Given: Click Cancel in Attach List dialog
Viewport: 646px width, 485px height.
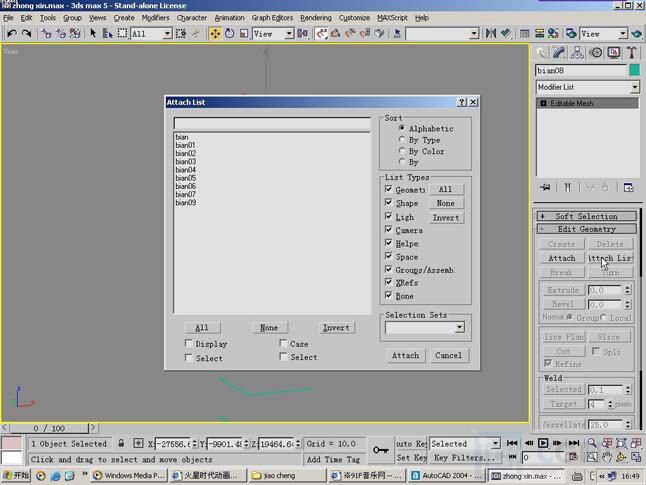Looking at the screenshot, I should (x=449, y=355).
